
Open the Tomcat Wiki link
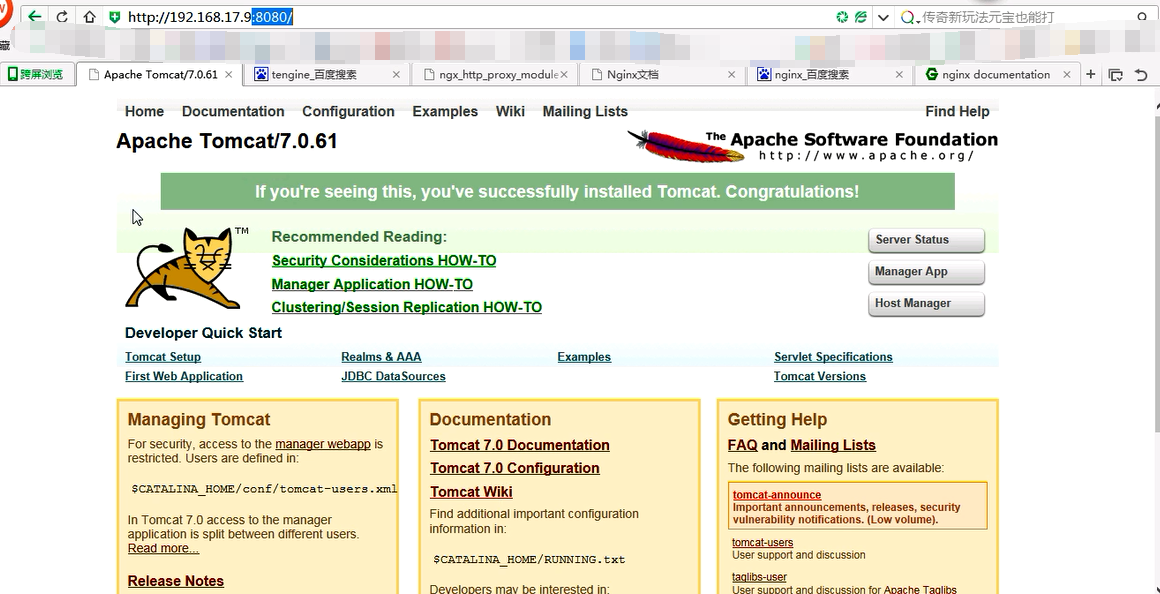point(471,492)
